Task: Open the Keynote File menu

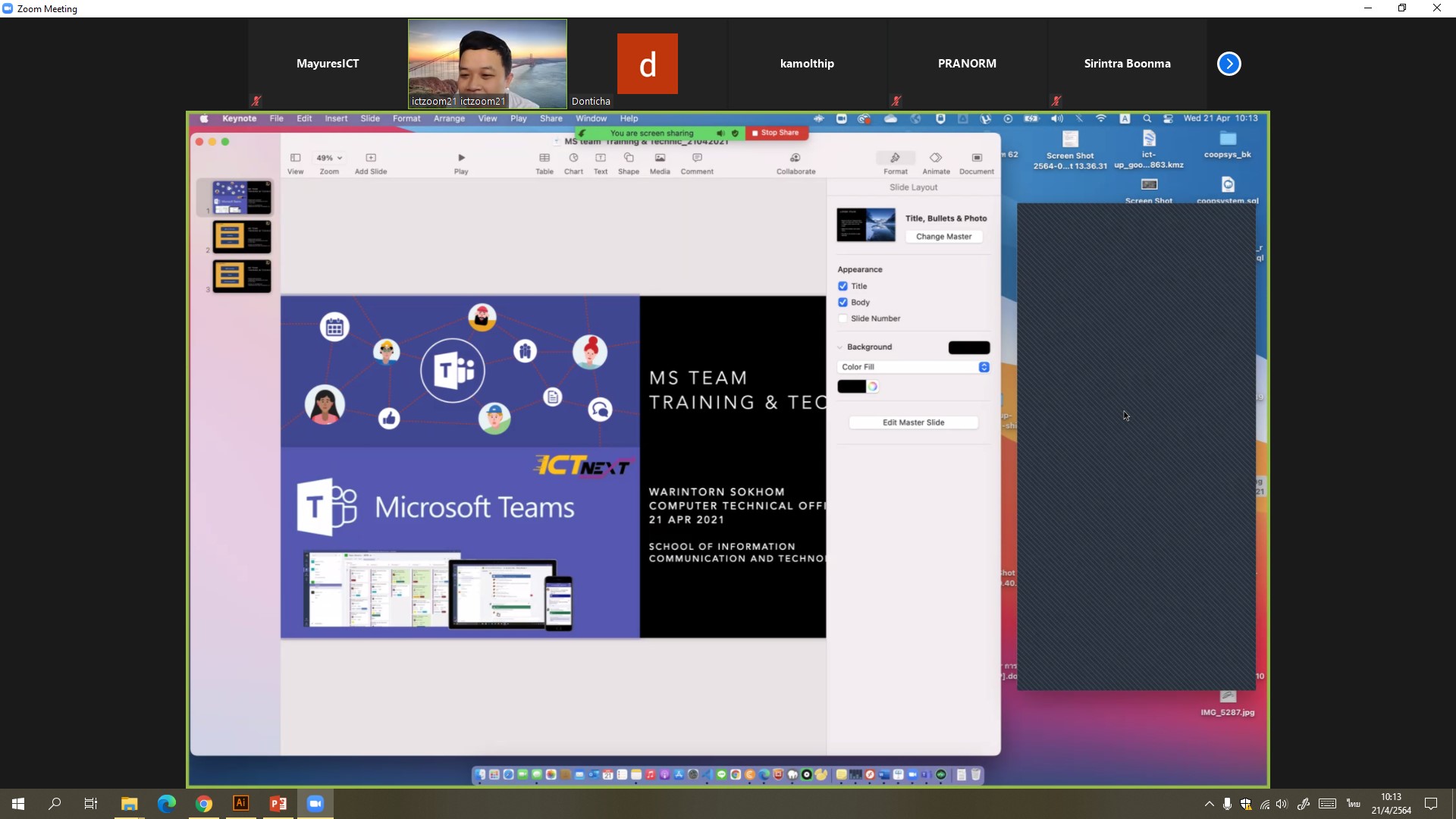Action: [x=276, y=118]
